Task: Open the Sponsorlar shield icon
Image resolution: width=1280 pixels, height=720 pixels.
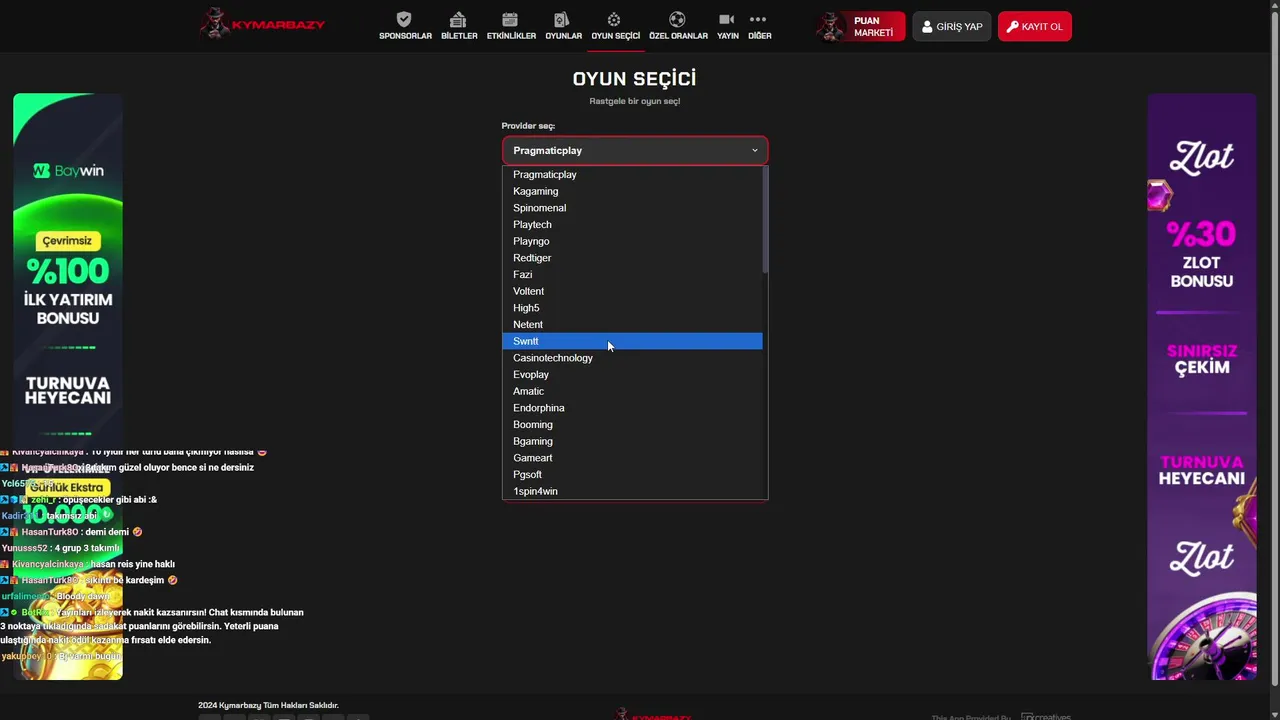Action: (x=404, y=19)
